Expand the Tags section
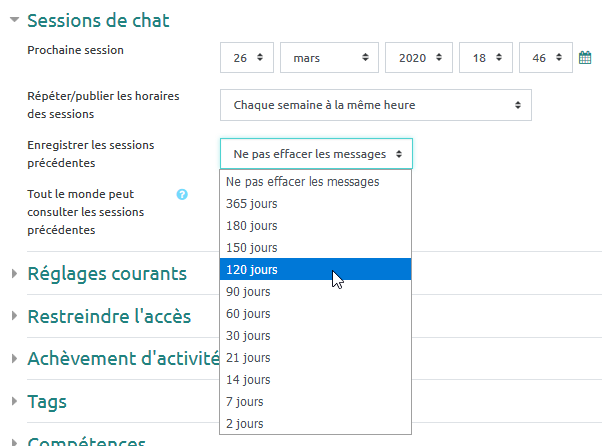 (47, 402)
